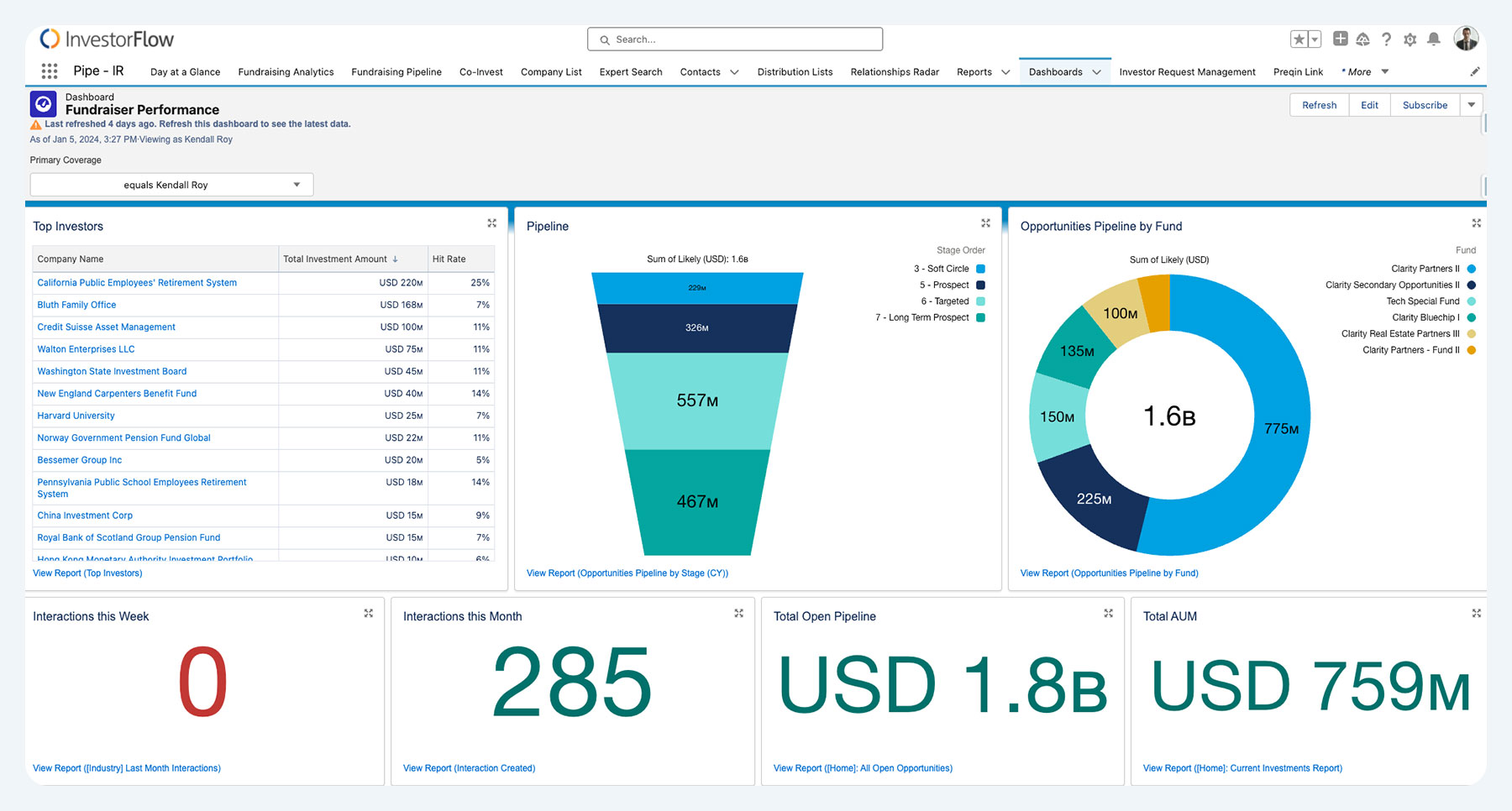
Task: Click the edit pencil icon near tabs
Action: tap(1475, 71)
